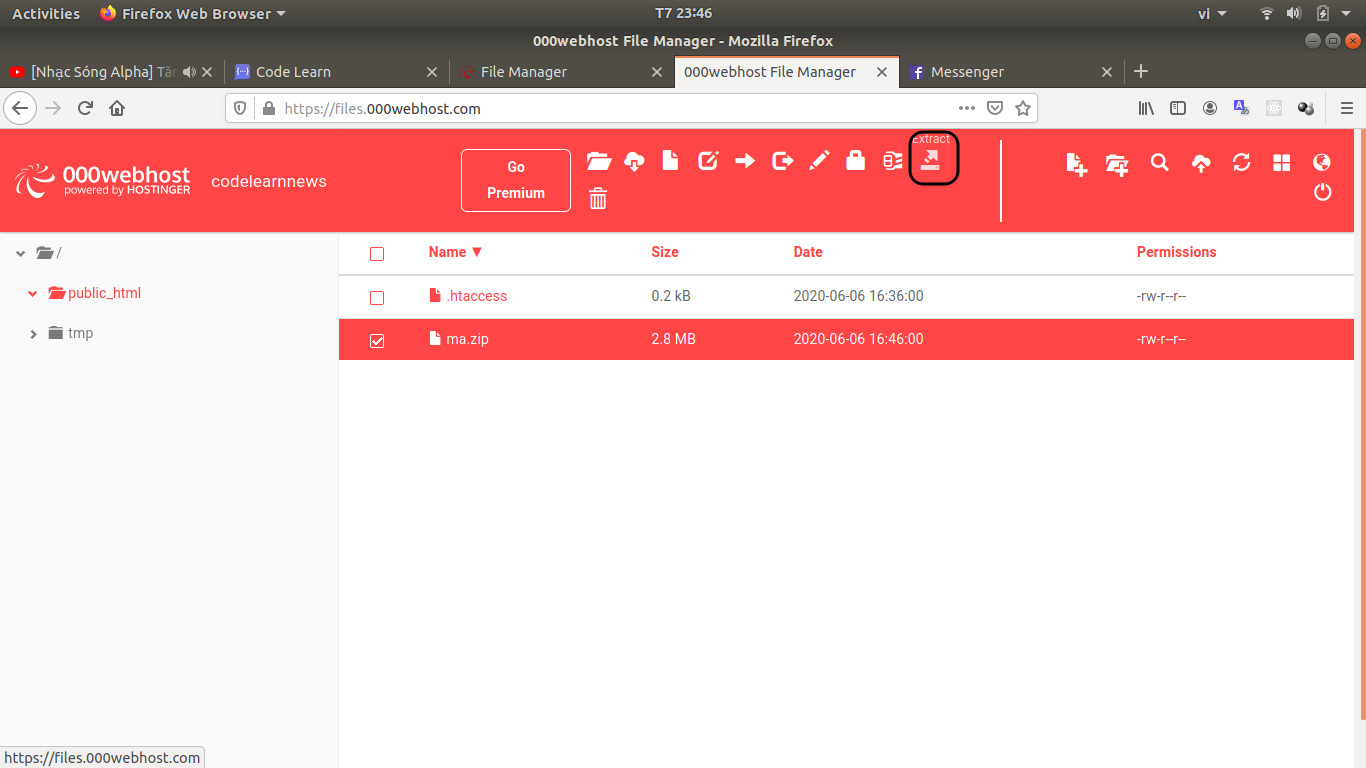Refresh the file list
This screenshot has height=768, width=1366.
point(1242,162)
